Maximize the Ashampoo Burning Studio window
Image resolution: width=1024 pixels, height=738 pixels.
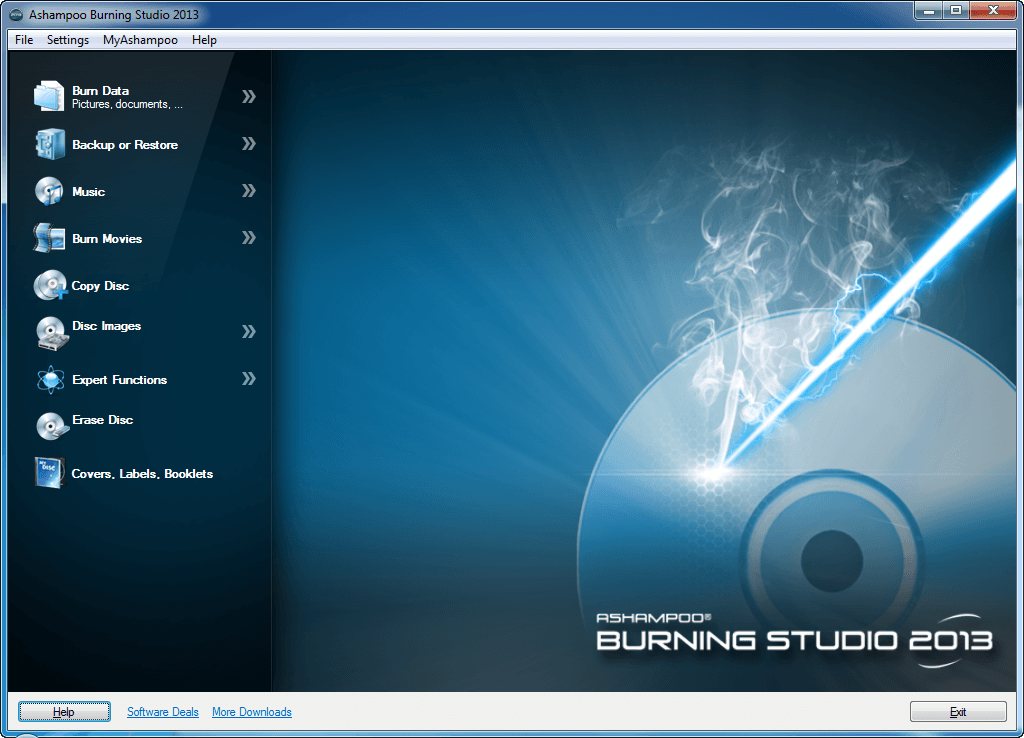point(955,11)
